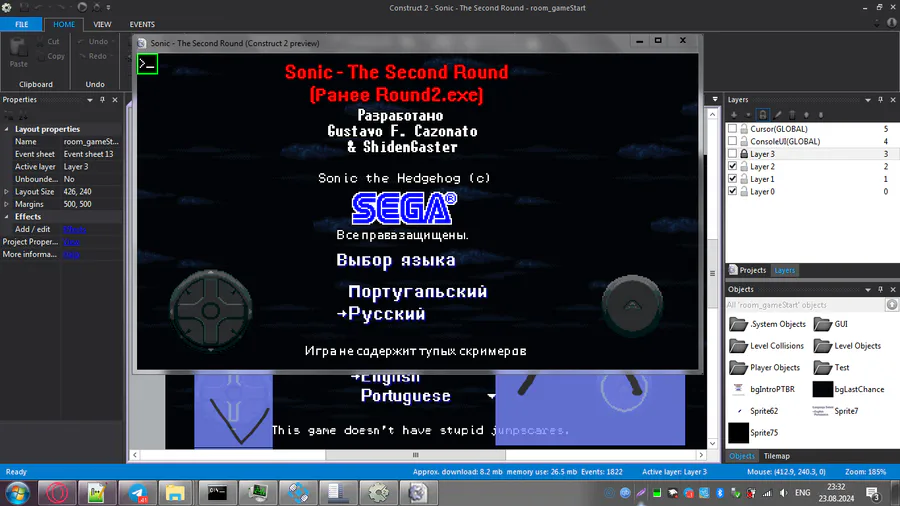Switch to the Projects panel tab
Image resolution: width=900 pixels, height=506 pixels.
tap(747, 270)
